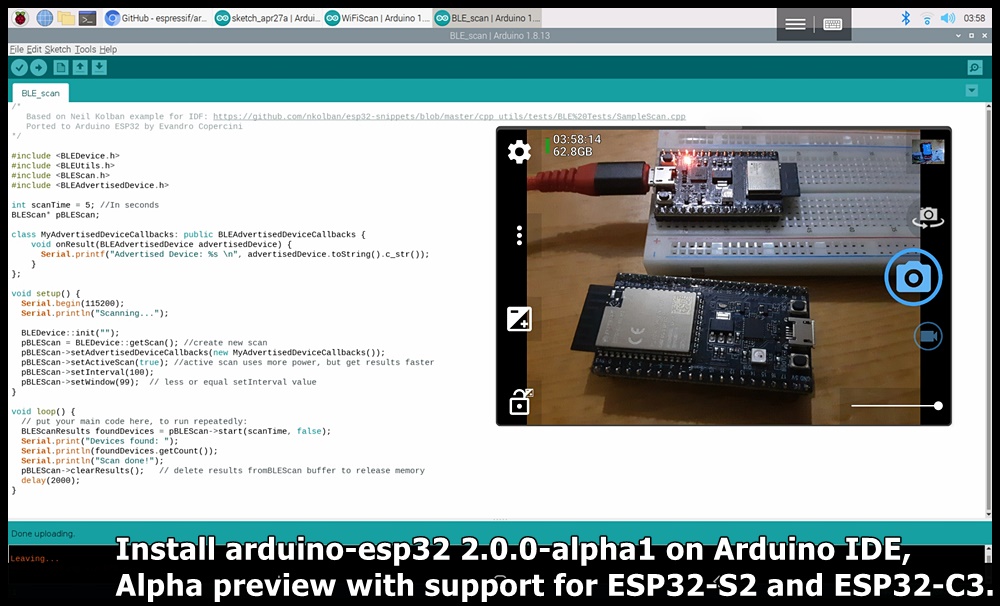Click the Verify checkmark button
Screen dimensions: 1000x606
(20, 68)
